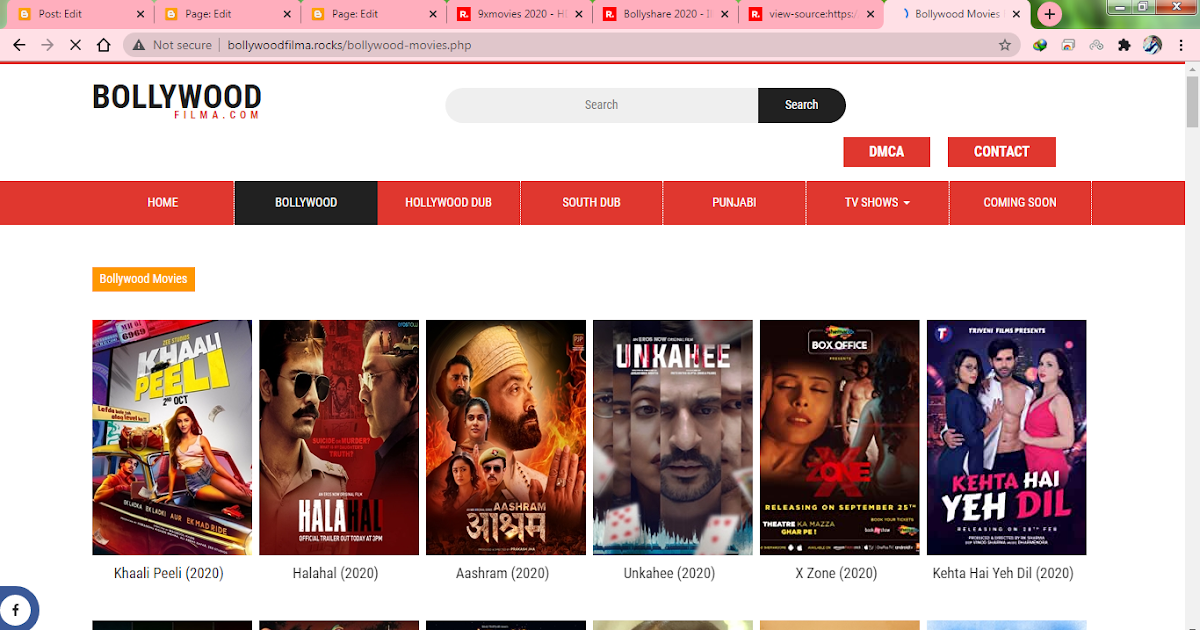Switch to the 9xmovies 2020 tab
Screen dimensions: 1200x630
tap(521, 14)
